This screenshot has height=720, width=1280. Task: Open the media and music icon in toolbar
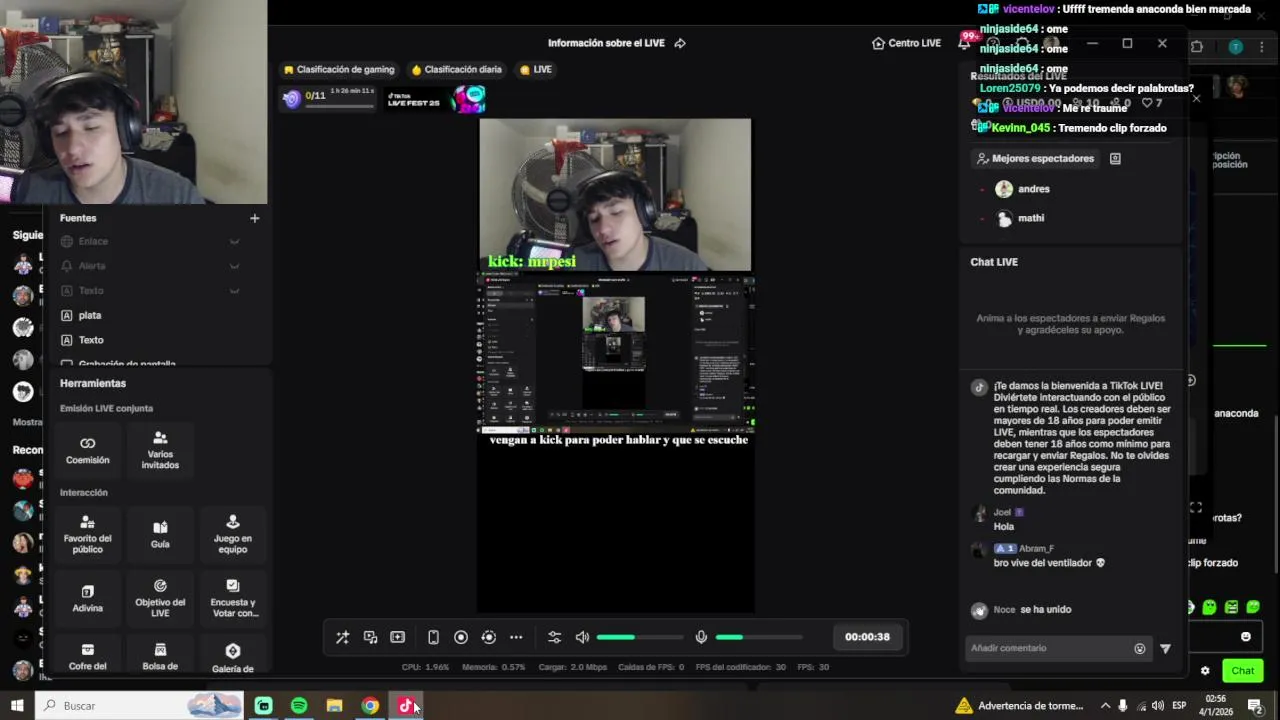(x=370, y=637)
